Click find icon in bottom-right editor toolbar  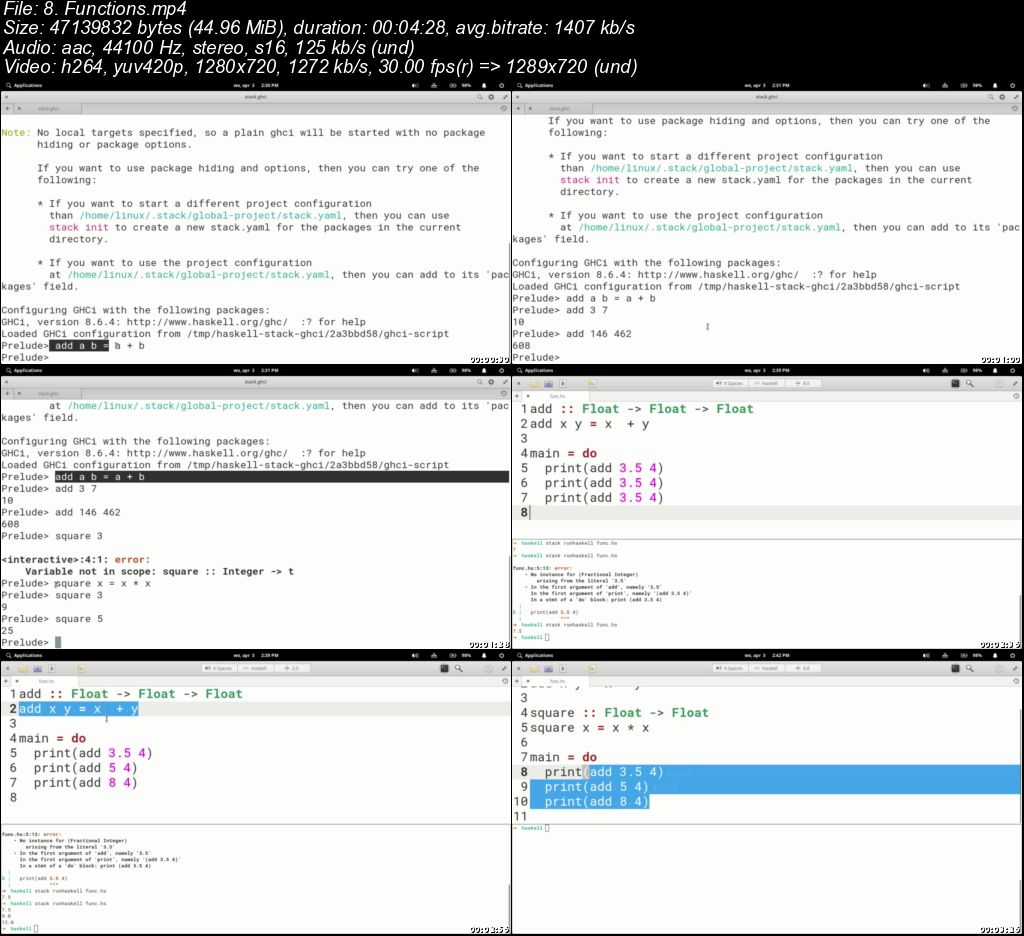point(970,669)
